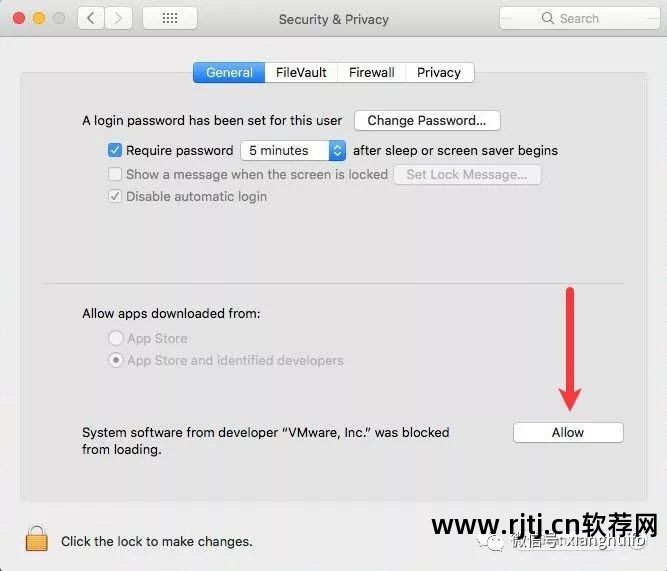This screenshot has width=667, height=571.
Task: Click the back navigation arrow
Action: (91, 18)
